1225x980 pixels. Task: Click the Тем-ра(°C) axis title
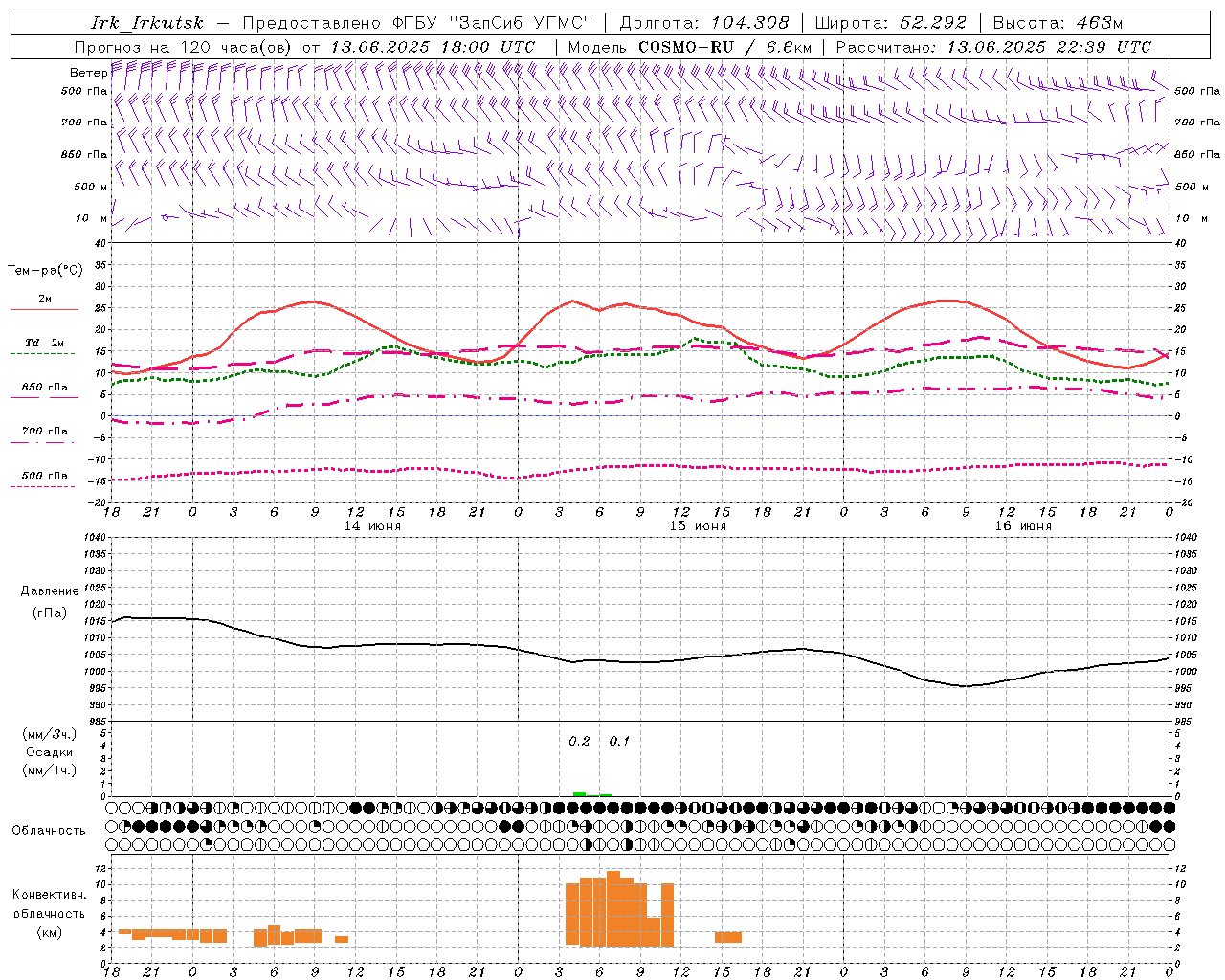45,271
